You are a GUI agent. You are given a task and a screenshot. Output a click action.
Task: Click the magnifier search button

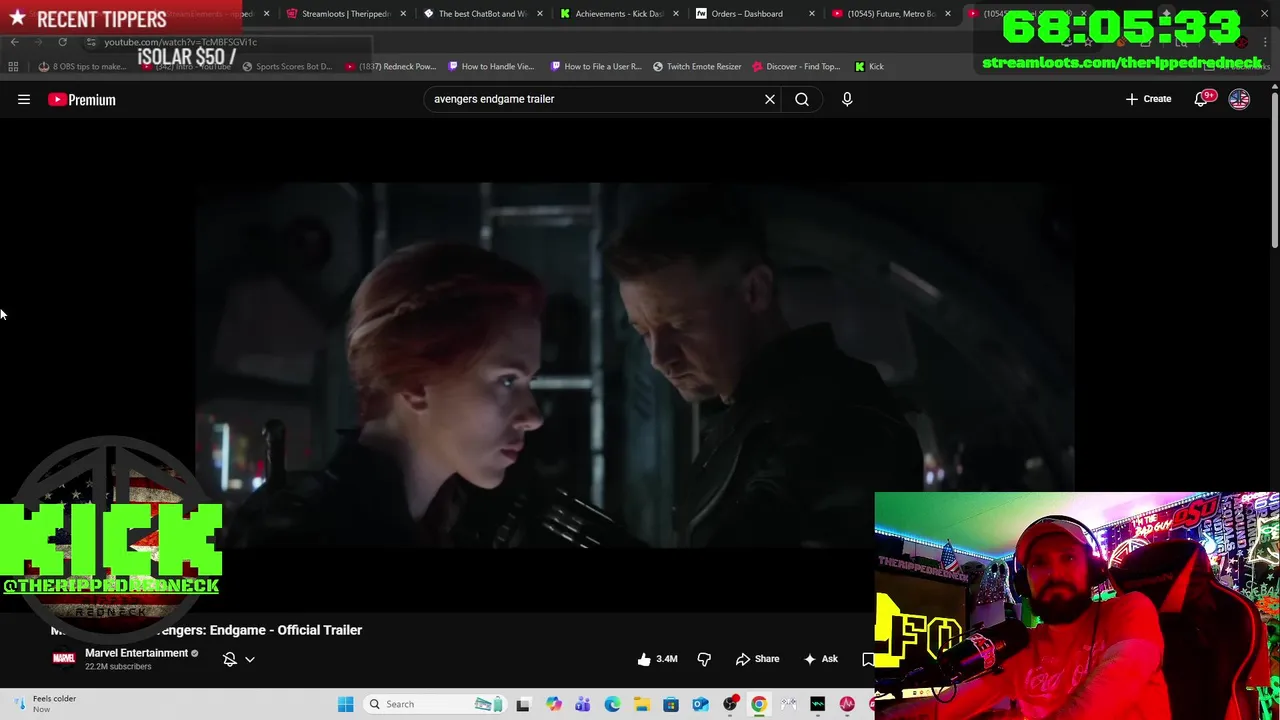[x=802, y=99]
